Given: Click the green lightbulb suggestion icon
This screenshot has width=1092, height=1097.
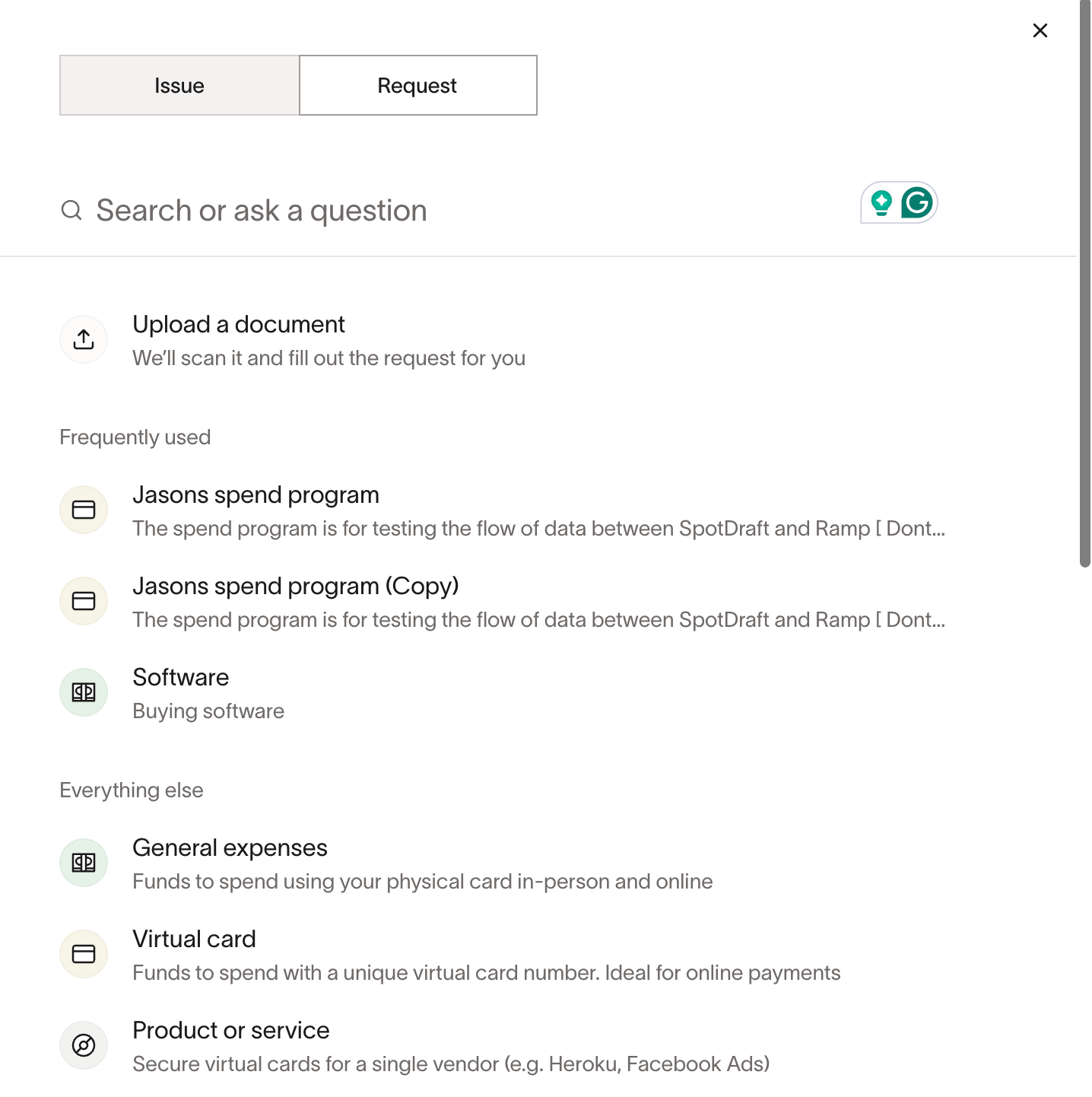Looking at the screenshot, I should pos(881,203).
